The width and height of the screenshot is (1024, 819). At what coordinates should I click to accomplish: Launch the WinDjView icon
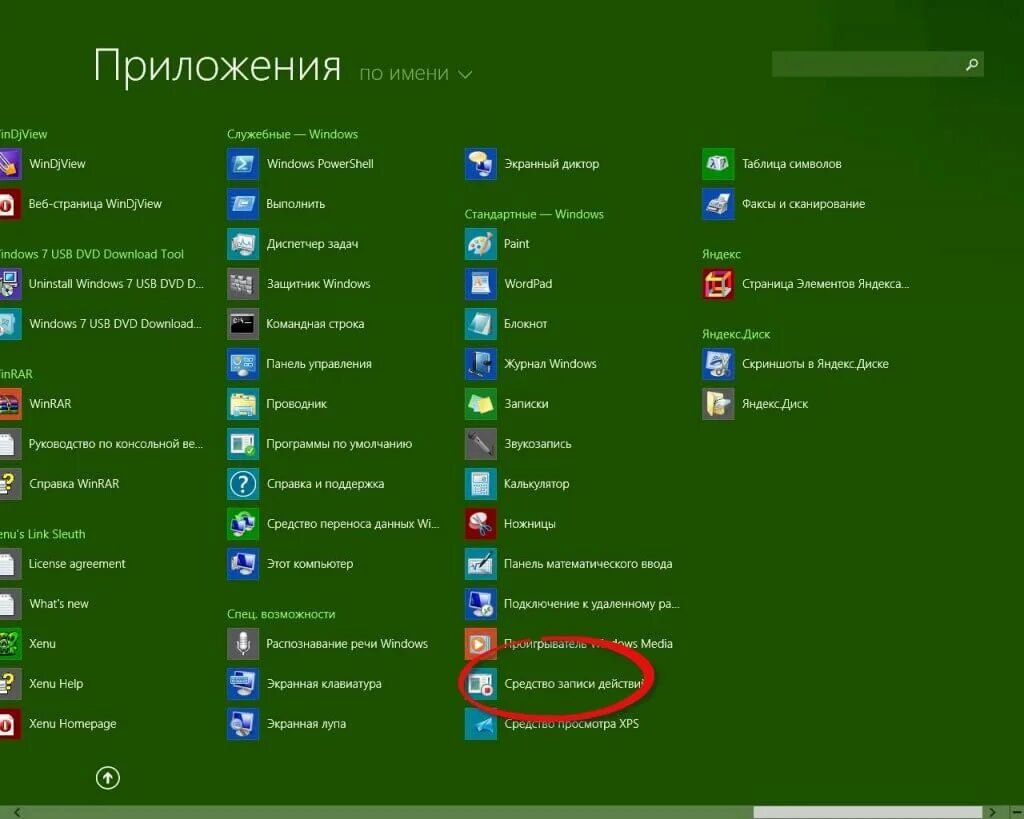[10, 164]
